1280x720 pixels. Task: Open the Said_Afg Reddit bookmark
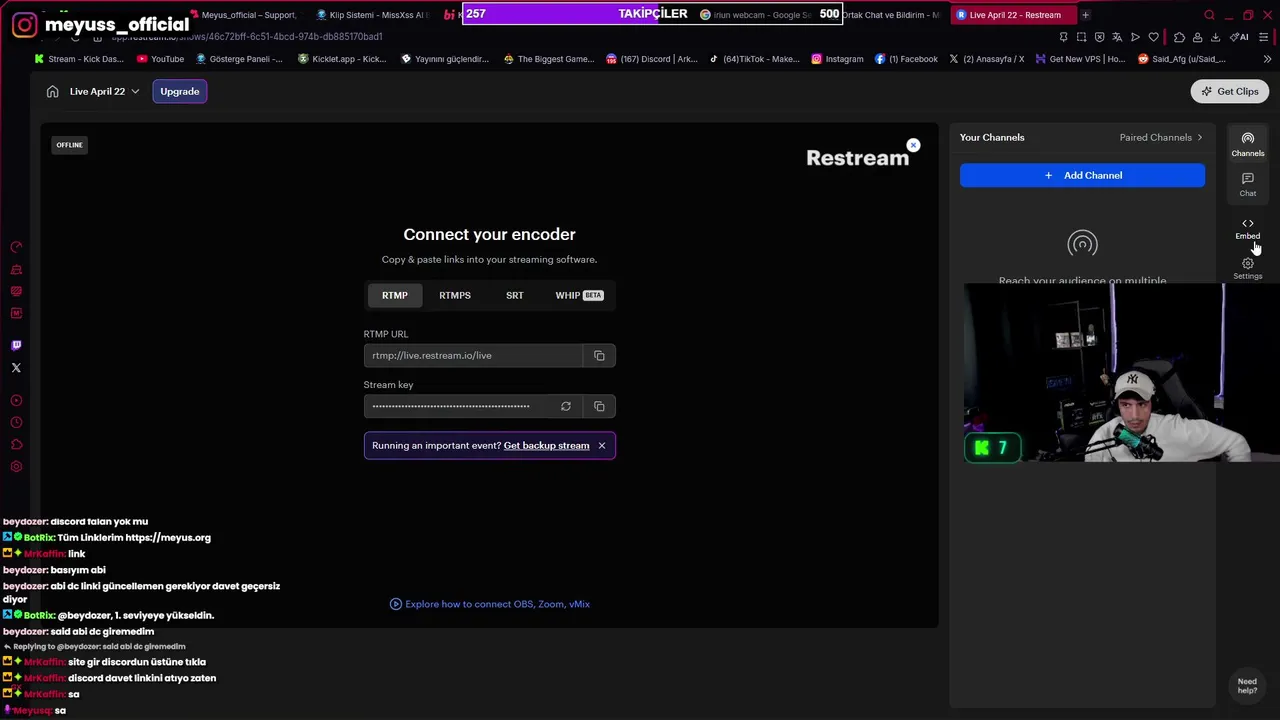(1182, 59)
